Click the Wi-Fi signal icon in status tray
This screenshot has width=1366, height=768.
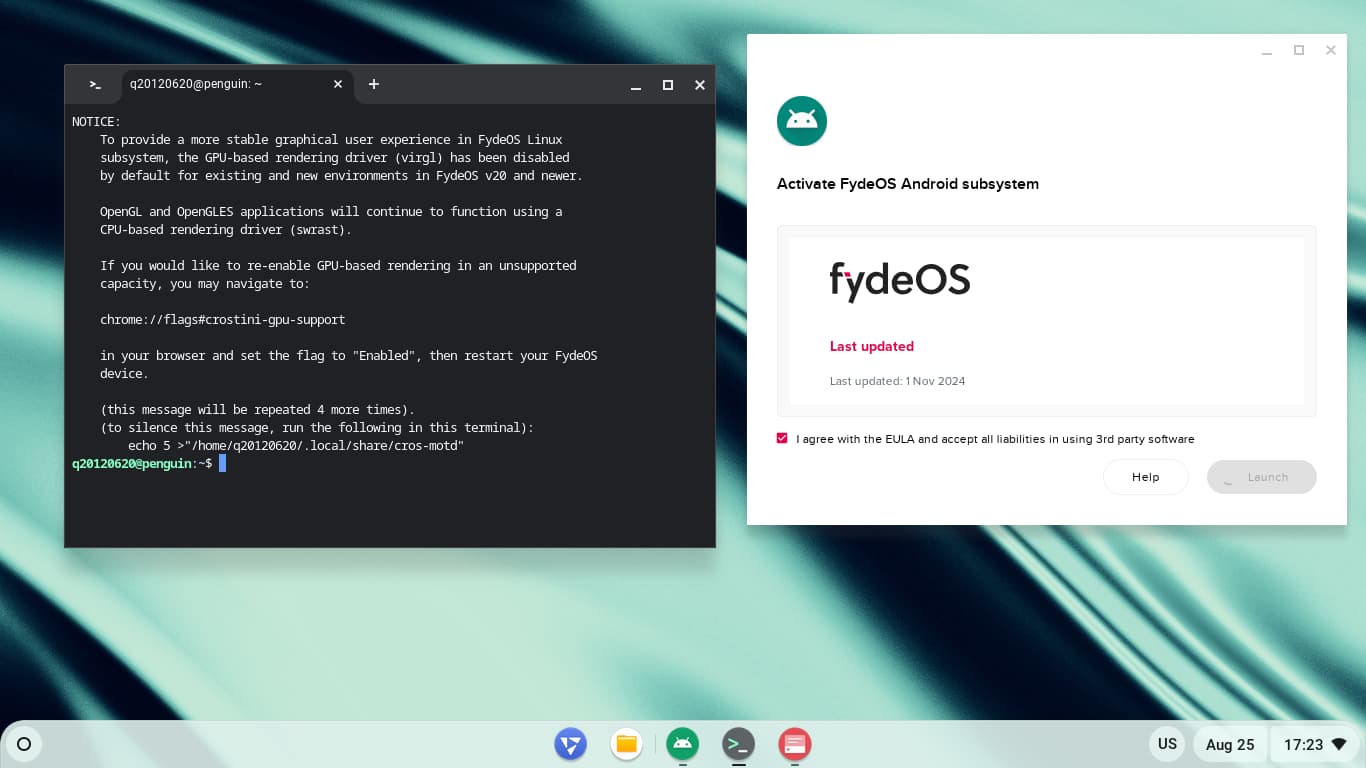click(1339, 745)
